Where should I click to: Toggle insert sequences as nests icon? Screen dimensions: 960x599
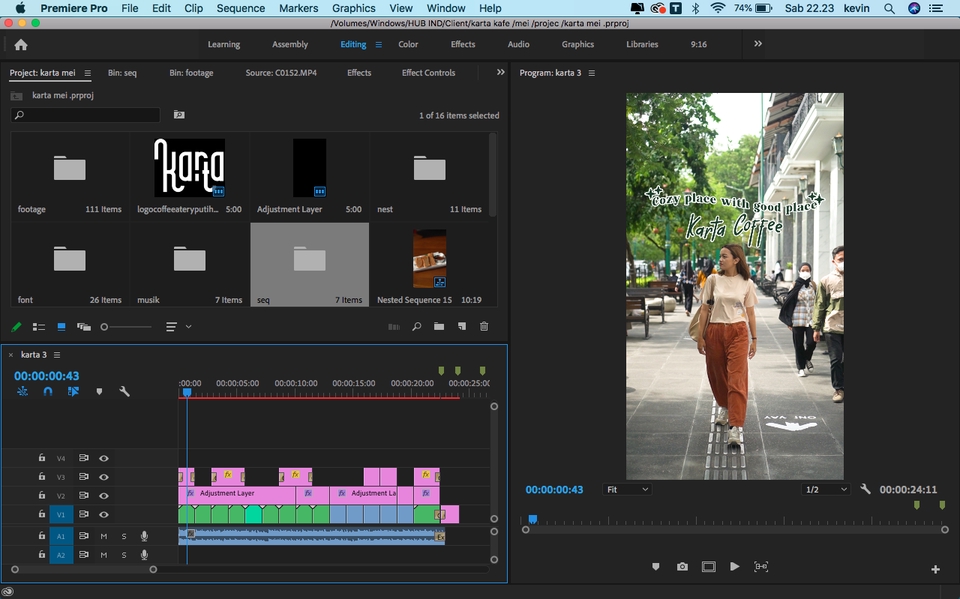(x=23, y=391)
